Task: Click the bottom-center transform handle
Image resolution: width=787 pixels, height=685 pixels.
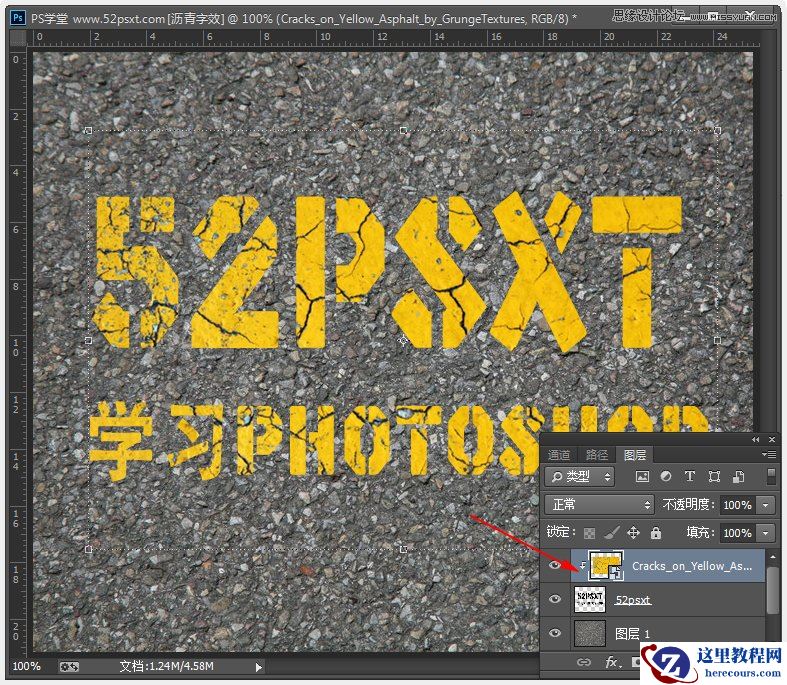Action: (x=403, y=549)
